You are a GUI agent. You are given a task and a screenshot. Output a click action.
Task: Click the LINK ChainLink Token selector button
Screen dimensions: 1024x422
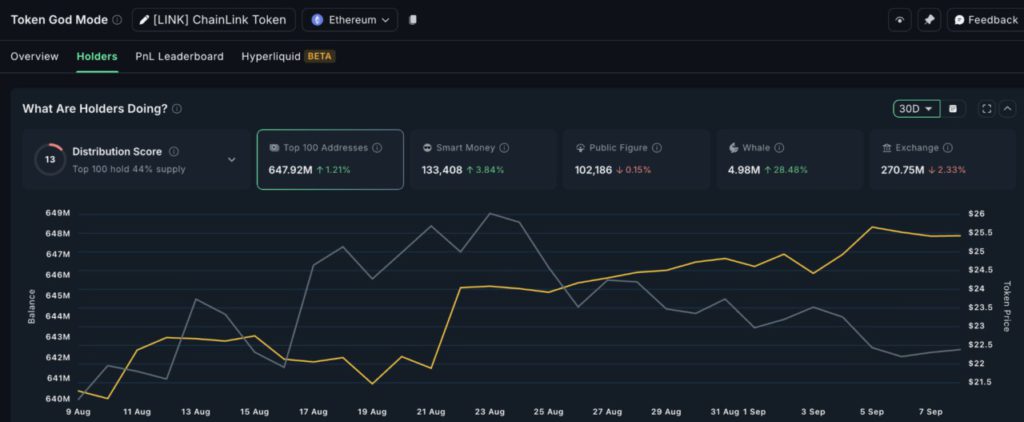point(213,20)
